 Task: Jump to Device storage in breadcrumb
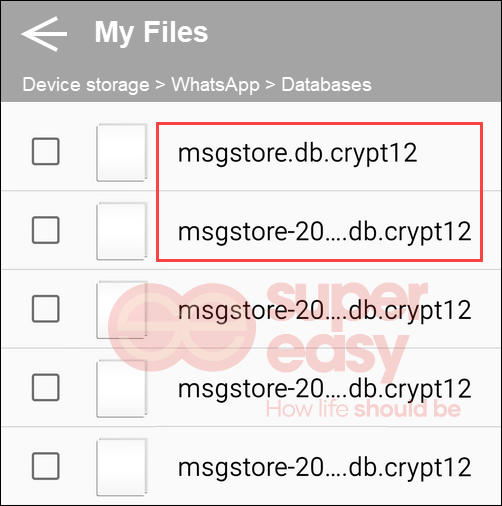(x=86, y=85)
